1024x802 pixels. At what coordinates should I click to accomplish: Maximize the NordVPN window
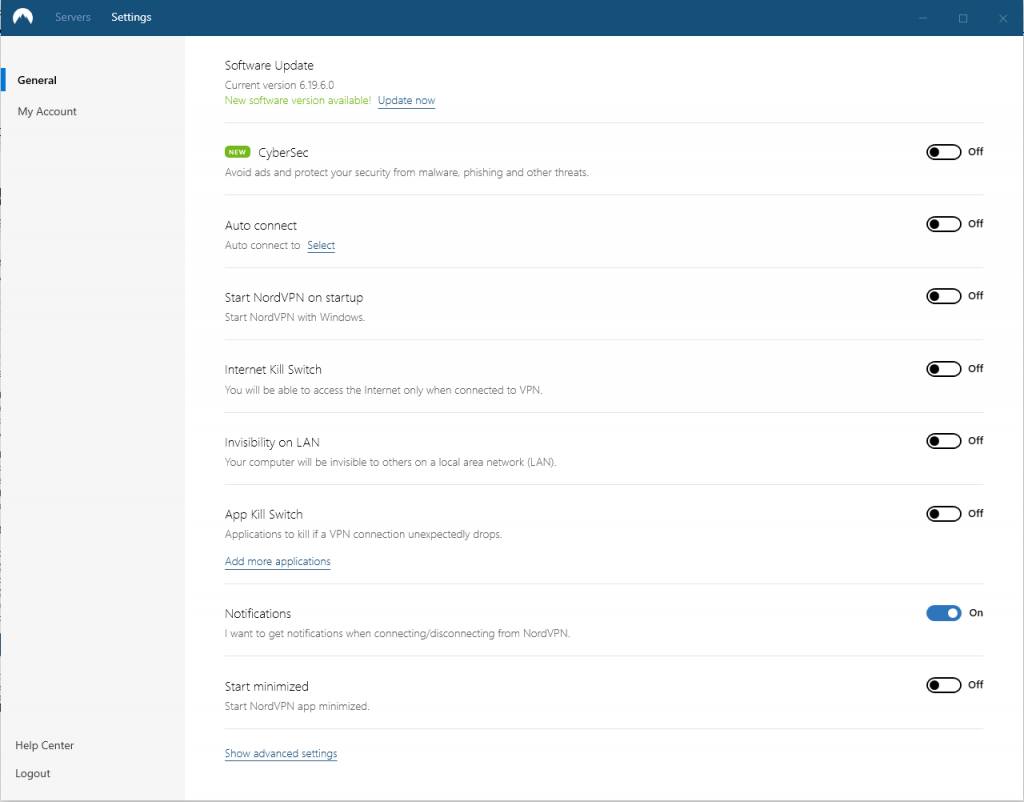tap(963, 18)
